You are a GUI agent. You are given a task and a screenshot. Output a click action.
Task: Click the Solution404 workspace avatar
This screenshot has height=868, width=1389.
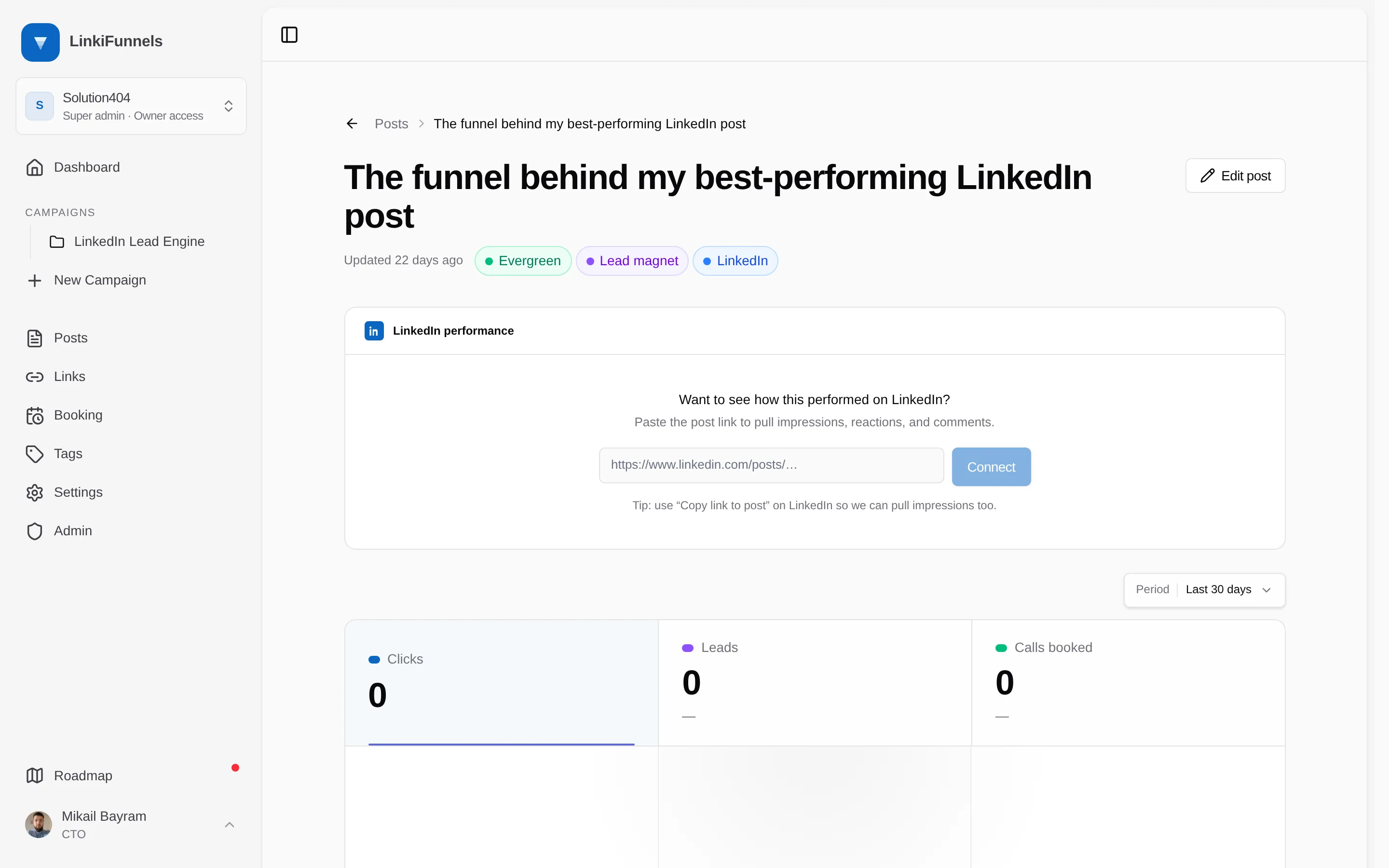[40, 106]
